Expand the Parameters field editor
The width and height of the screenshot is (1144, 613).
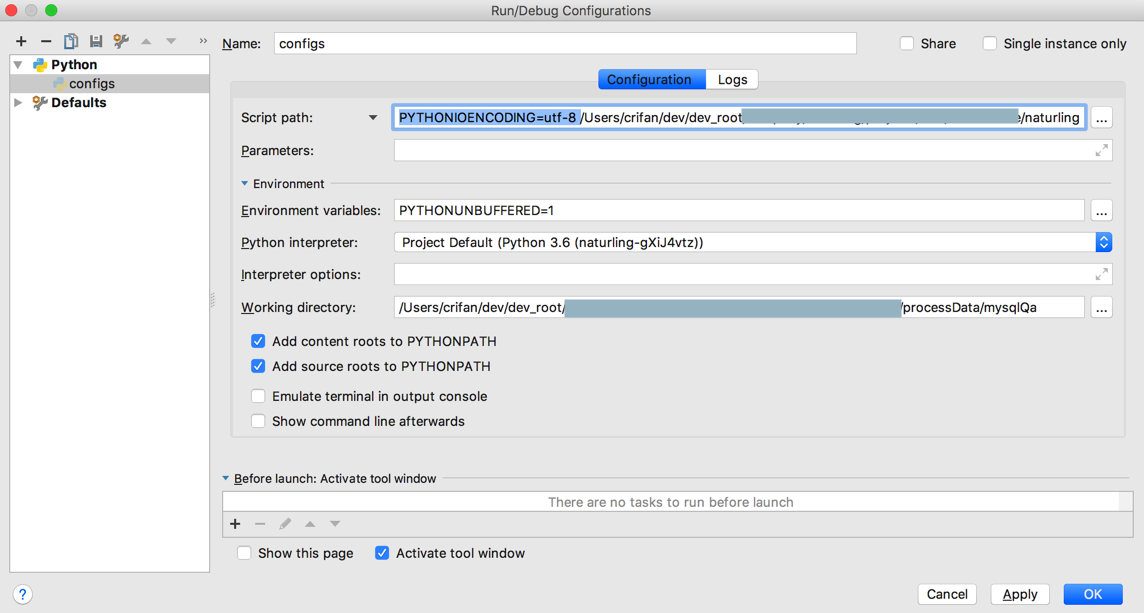click(1101, 150)
